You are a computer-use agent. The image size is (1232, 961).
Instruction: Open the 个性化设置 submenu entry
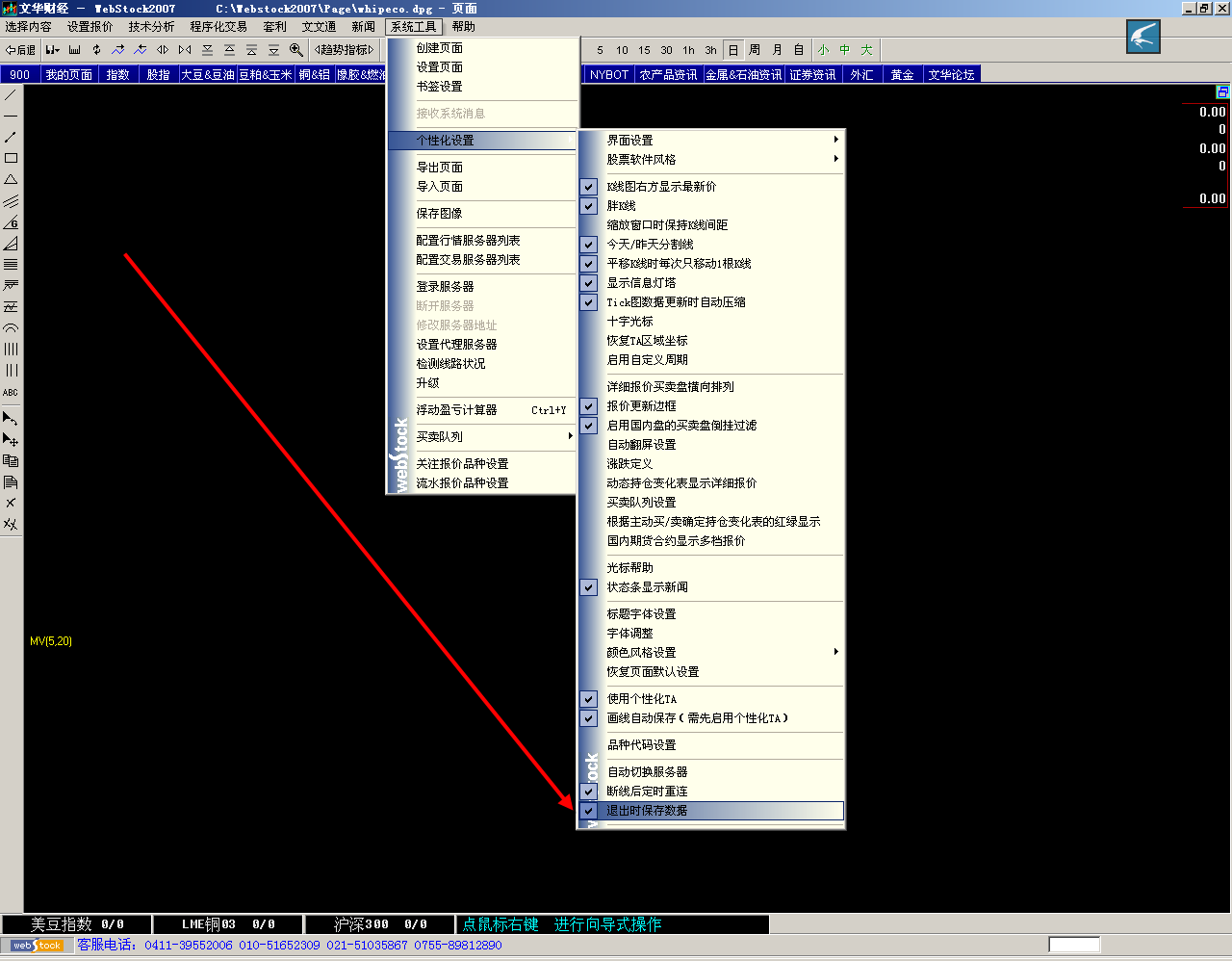point(482,141)
